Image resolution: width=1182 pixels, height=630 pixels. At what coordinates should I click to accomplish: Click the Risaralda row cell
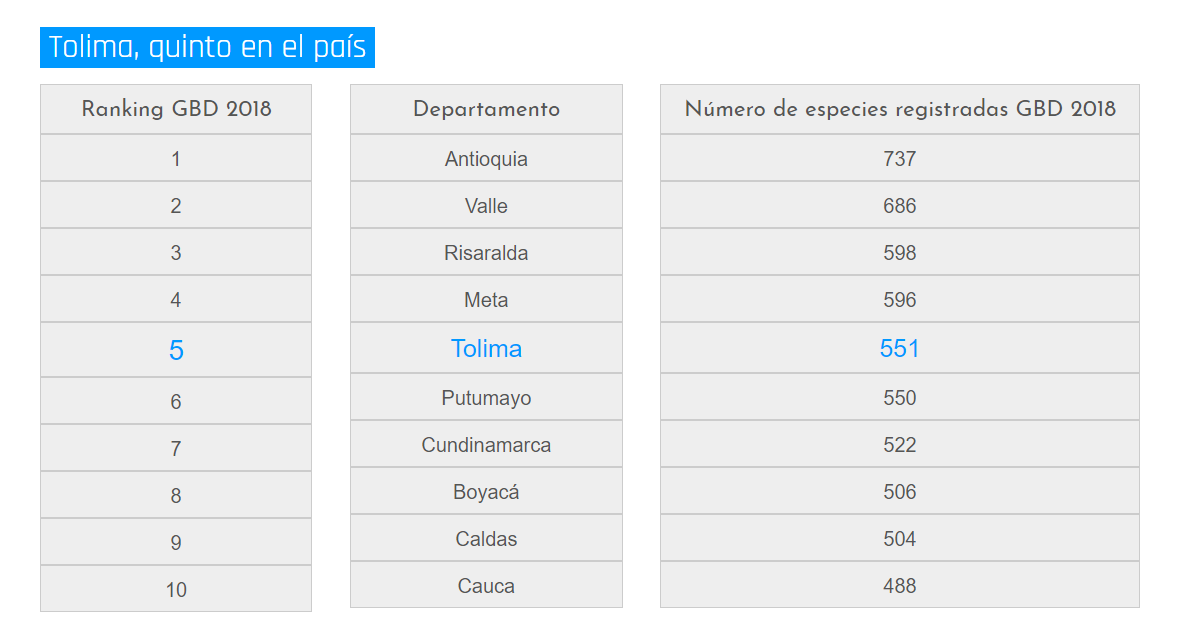click(x=486, y=253)
